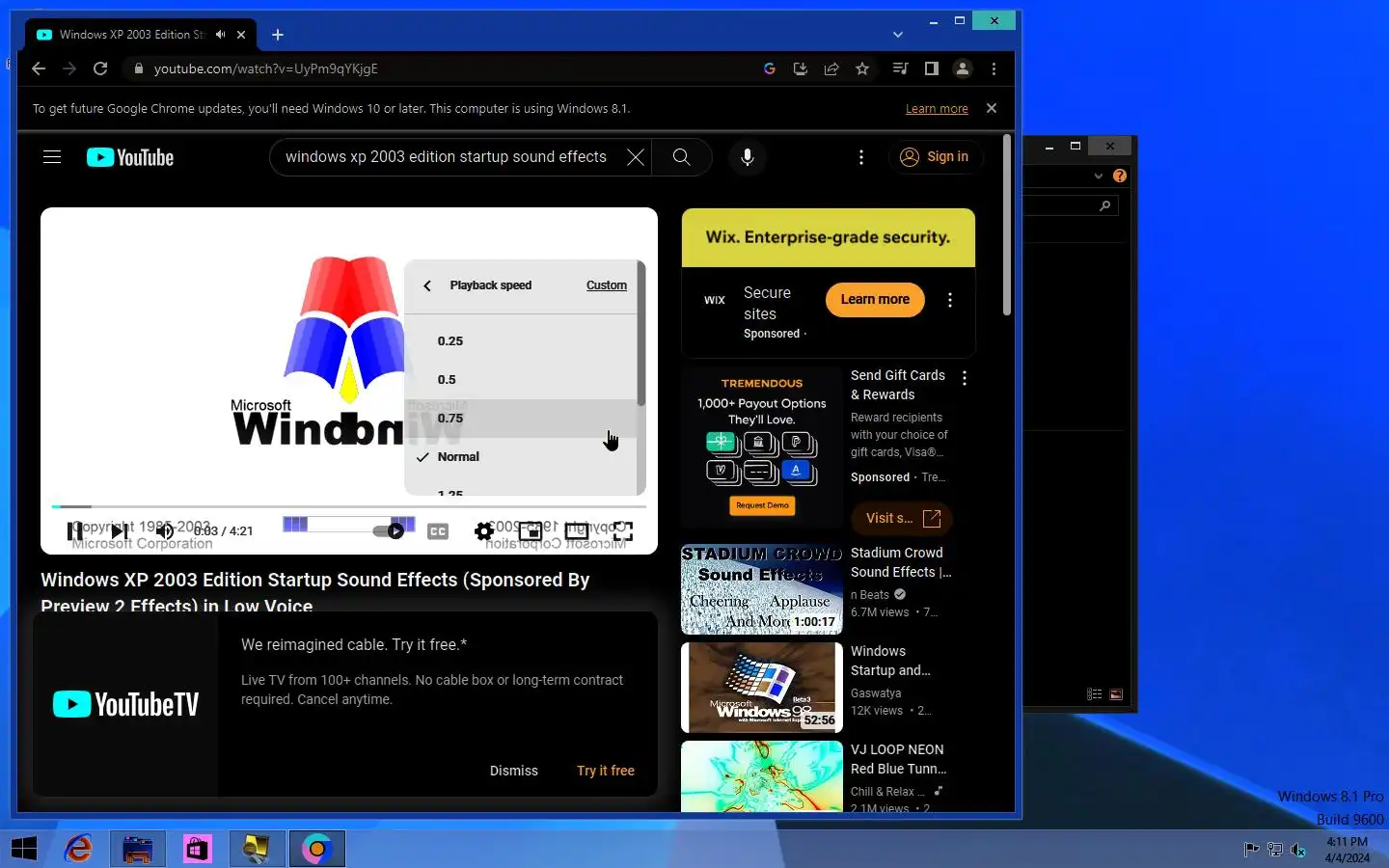The width and height of the screenshot is (1389, 868).
Task: Go to the YouTube home logo
Action: tap(130, 157)
